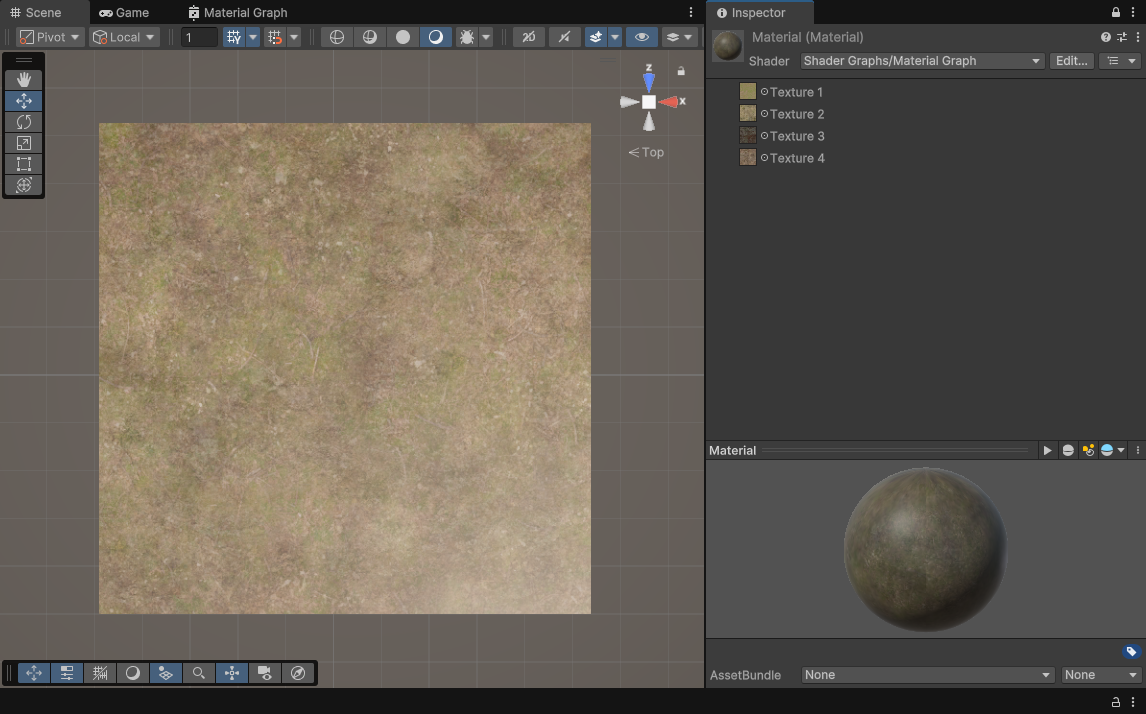
Task: Click the debug draw mode bug icon
Action: [466, 37]
